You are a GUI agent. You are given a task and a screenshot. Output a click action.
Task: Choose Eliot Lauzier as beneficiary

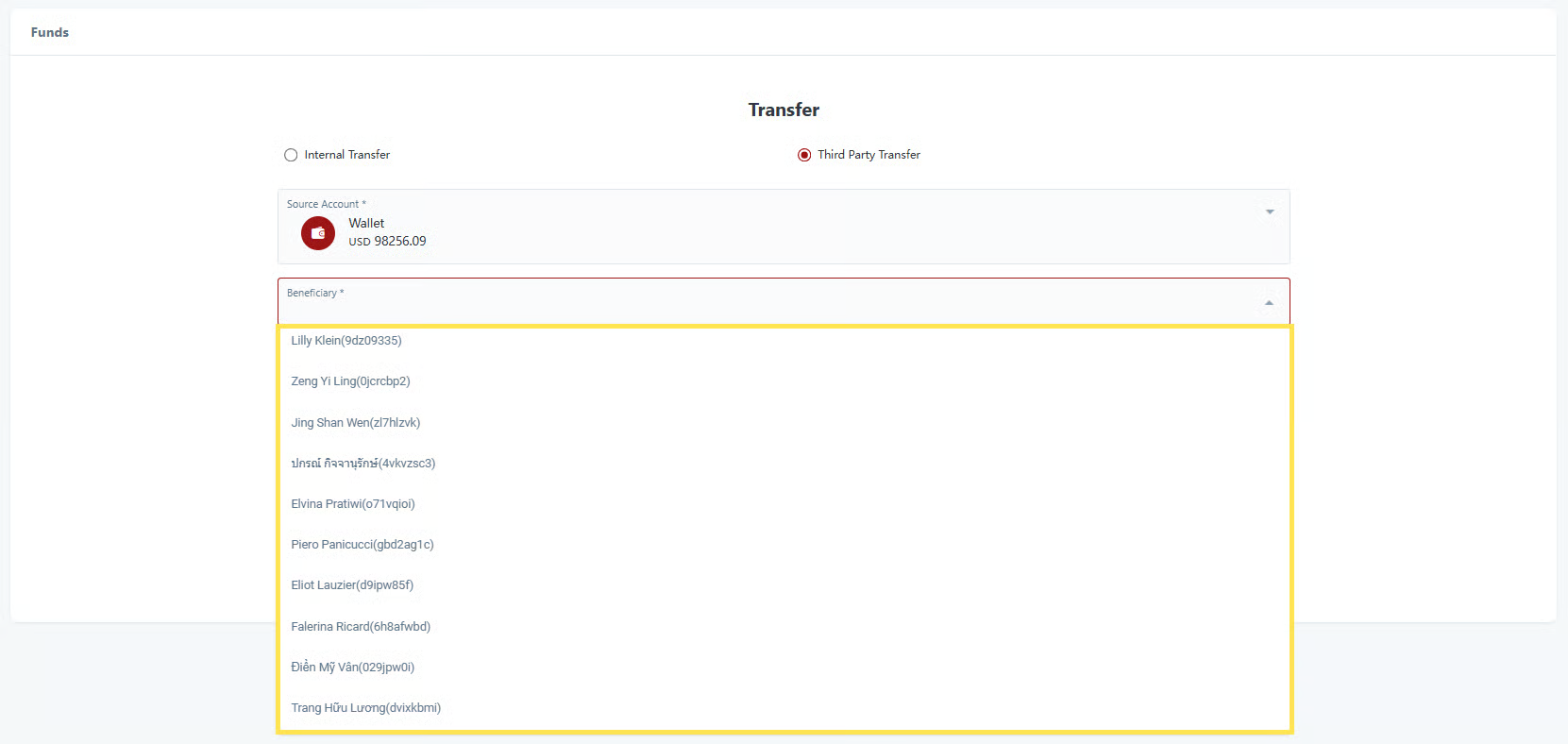coord(352,585)
